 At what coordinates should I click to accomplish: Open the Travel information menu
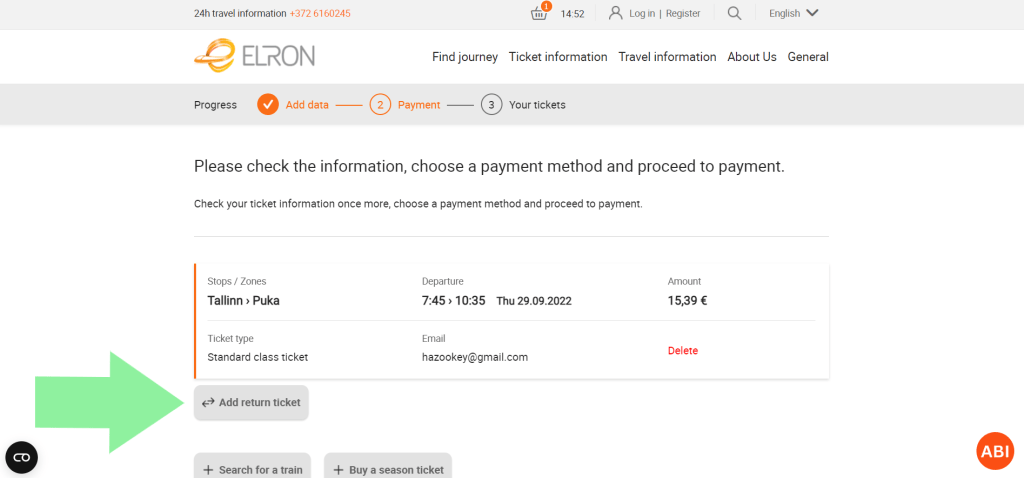tap(667, 57)
